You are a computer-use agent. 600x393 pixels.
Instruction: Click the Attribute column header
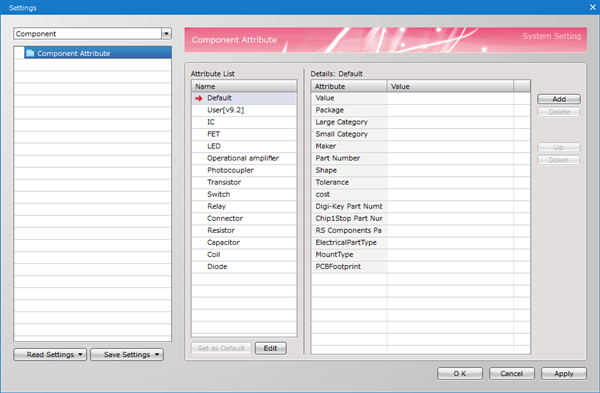[x=349, y=86]
